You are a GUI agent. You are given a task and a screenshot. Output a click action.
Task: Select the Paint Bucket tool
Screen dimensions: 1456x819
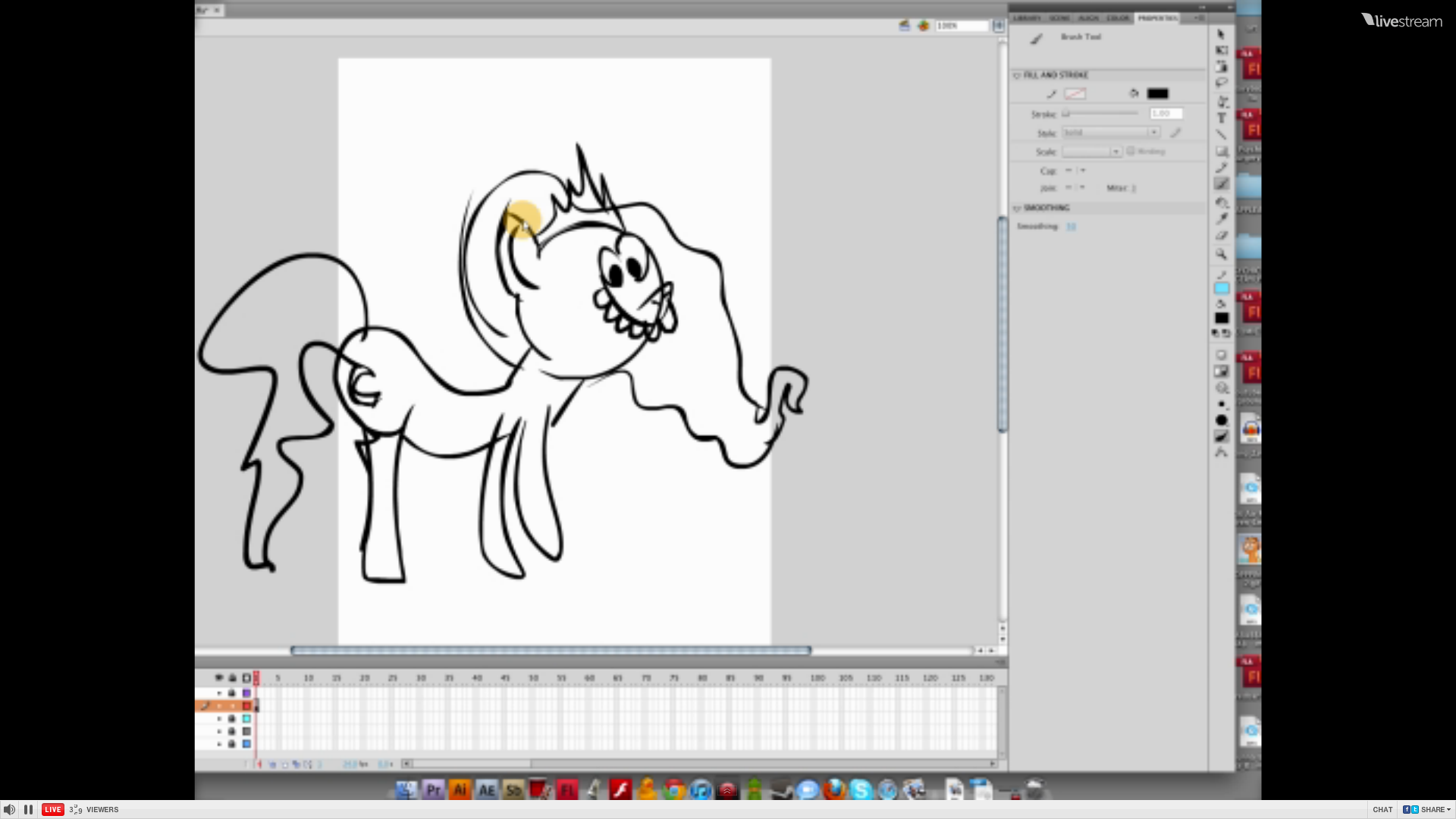(x=1222, y=202)
